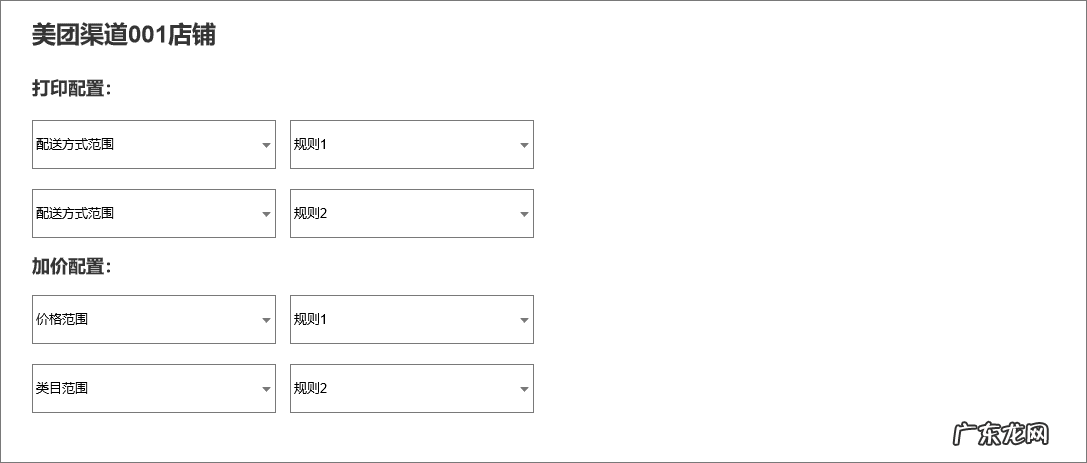This screenshot has height=463, width=1087.
Task: Click arrow icon of 价格范围 dropdown
Action: [266, 320]
